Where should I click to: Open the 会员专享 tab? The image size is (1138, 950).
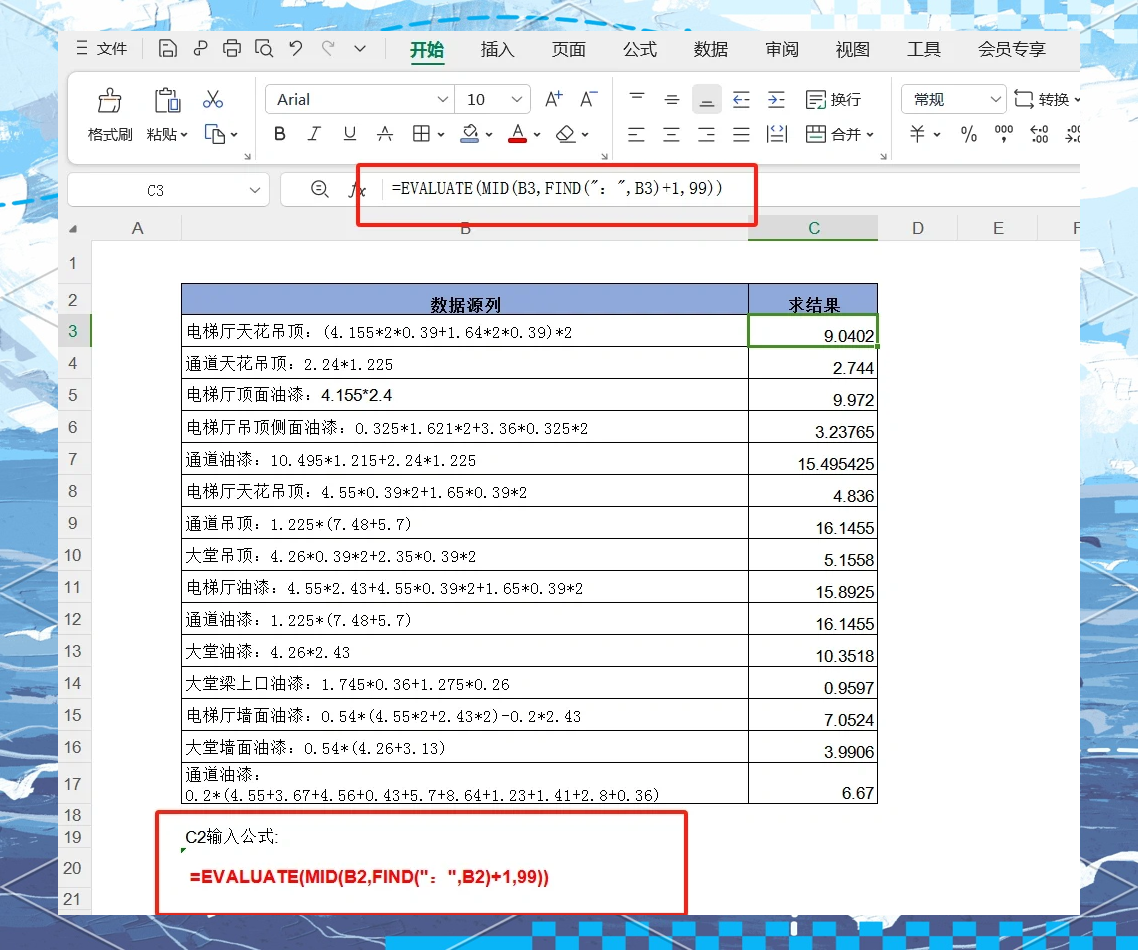(x=1012, y=49)
